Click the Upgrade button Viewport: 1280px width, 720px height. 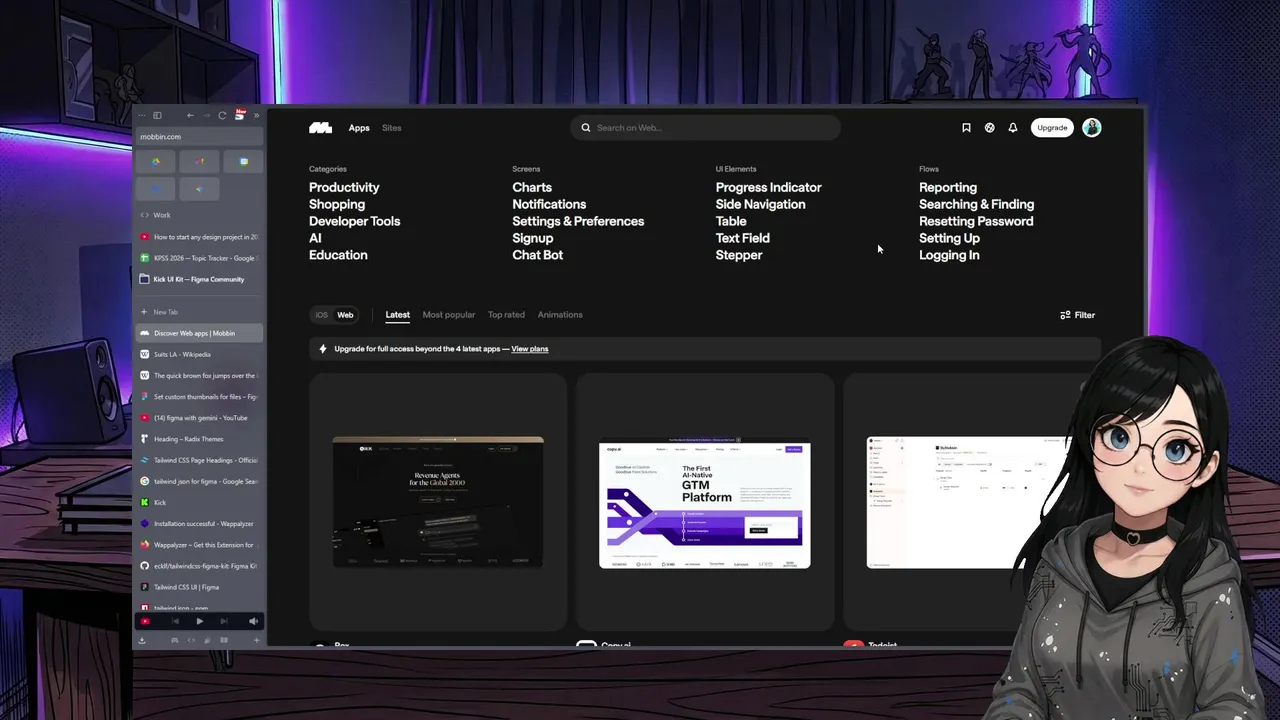[x=1052, y=128]
